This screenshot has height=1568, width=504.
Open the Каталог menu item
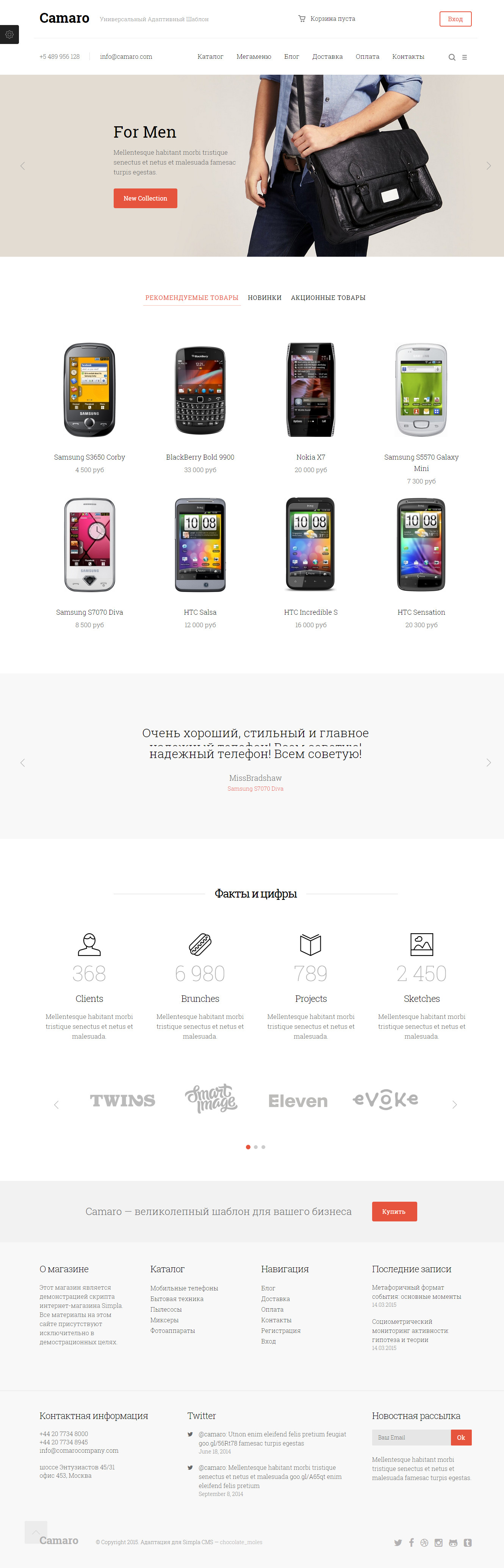click(210, 57)
